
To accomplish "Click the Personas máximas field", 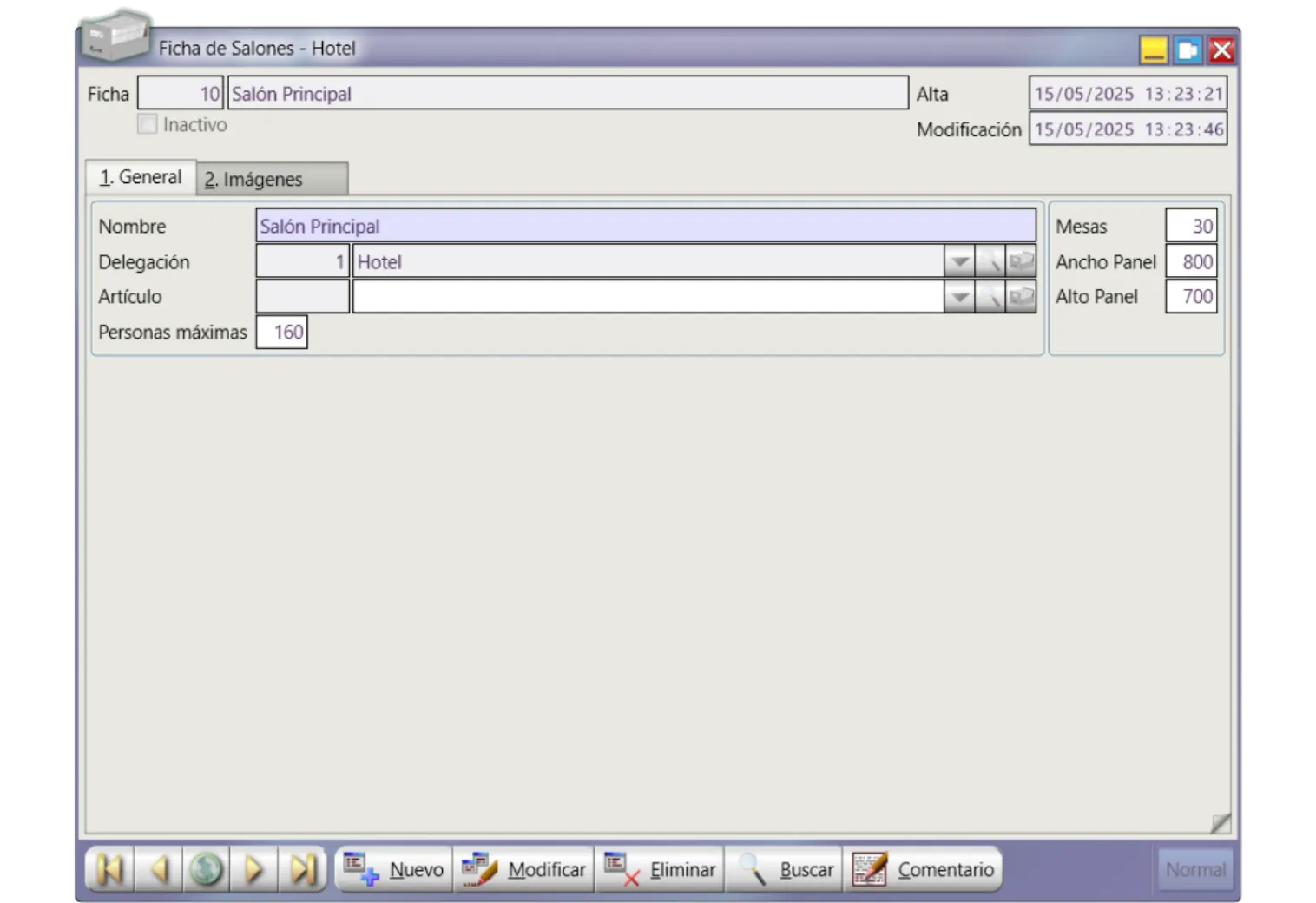I will 282,333.
